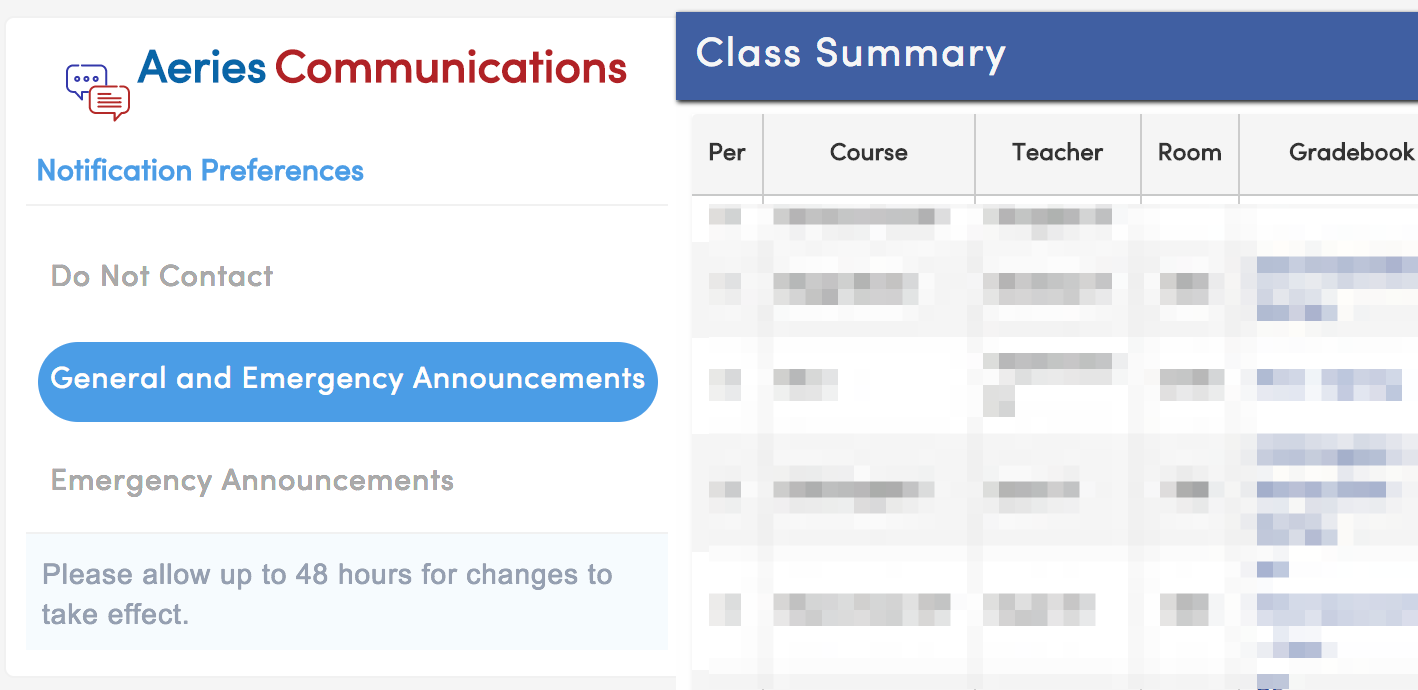The height and width of the screenshot is (690, 1418).
Task: Select the Do Not Contact option
Action: tap(162, 276)
